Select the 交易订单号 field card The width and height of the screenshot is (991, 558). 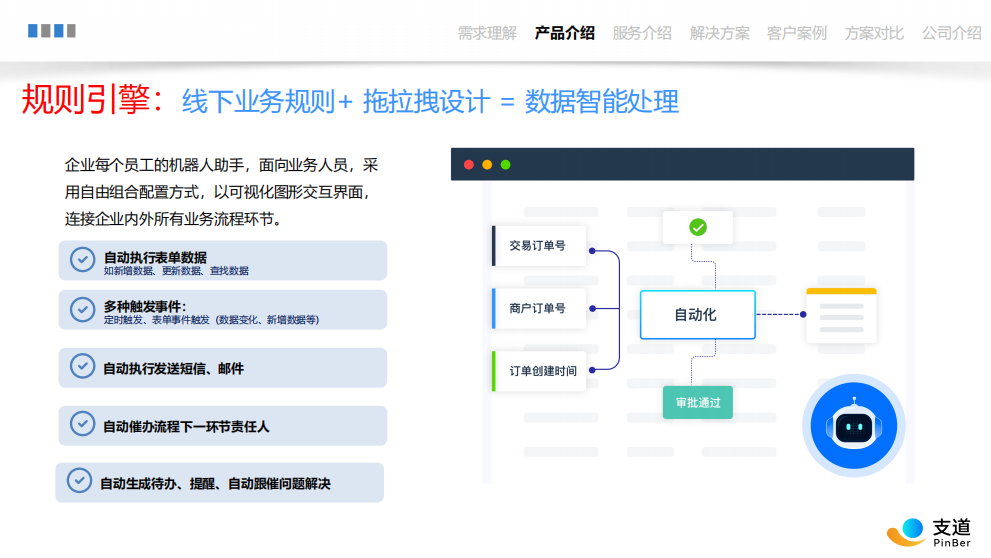click(x=539, y=246)
